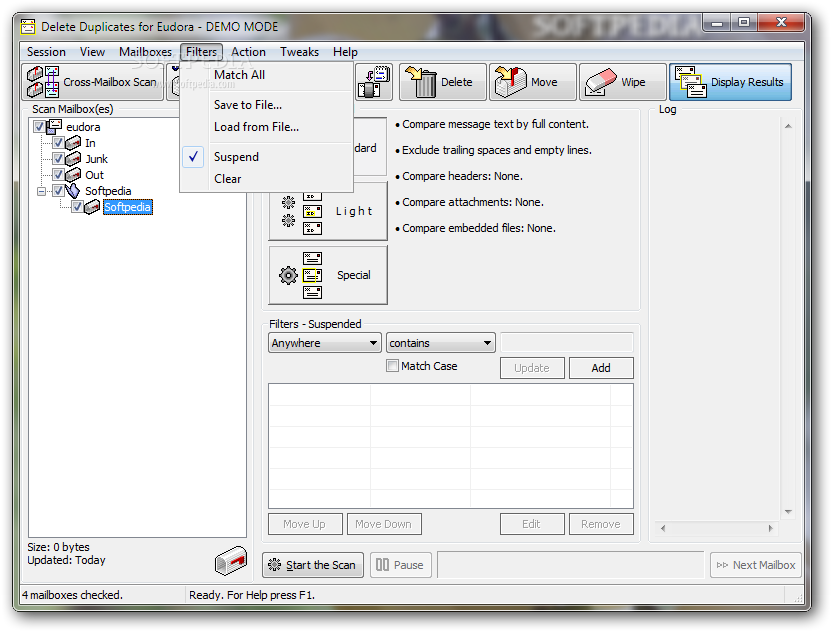Uncheck the highlighted Softpedia child mailbox checkbox

pos(77,206)
